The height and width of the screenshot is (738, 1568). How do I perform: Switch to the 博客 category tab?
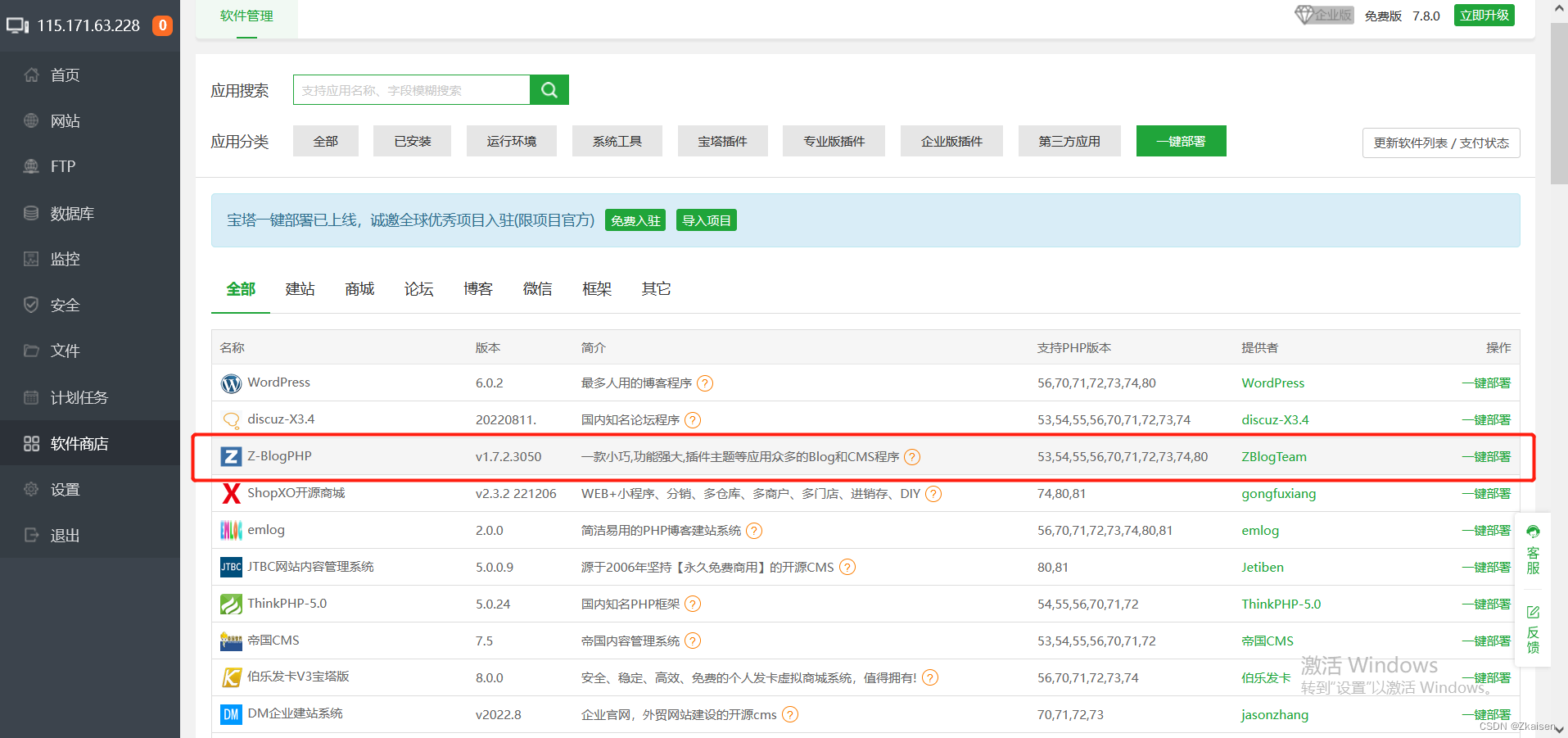(478, 289)
